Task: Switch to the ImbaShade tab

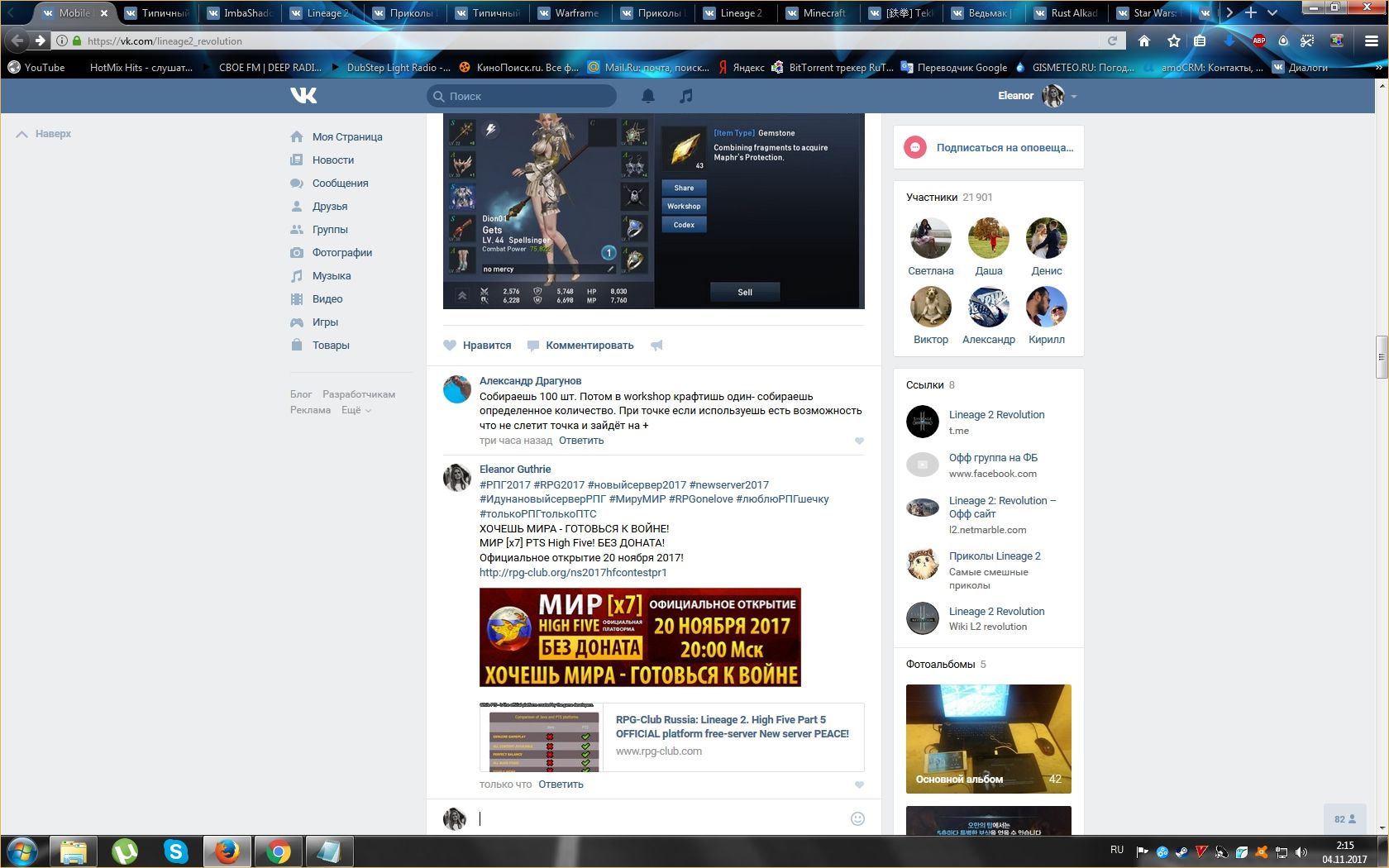Action: [x=239, y=12]
